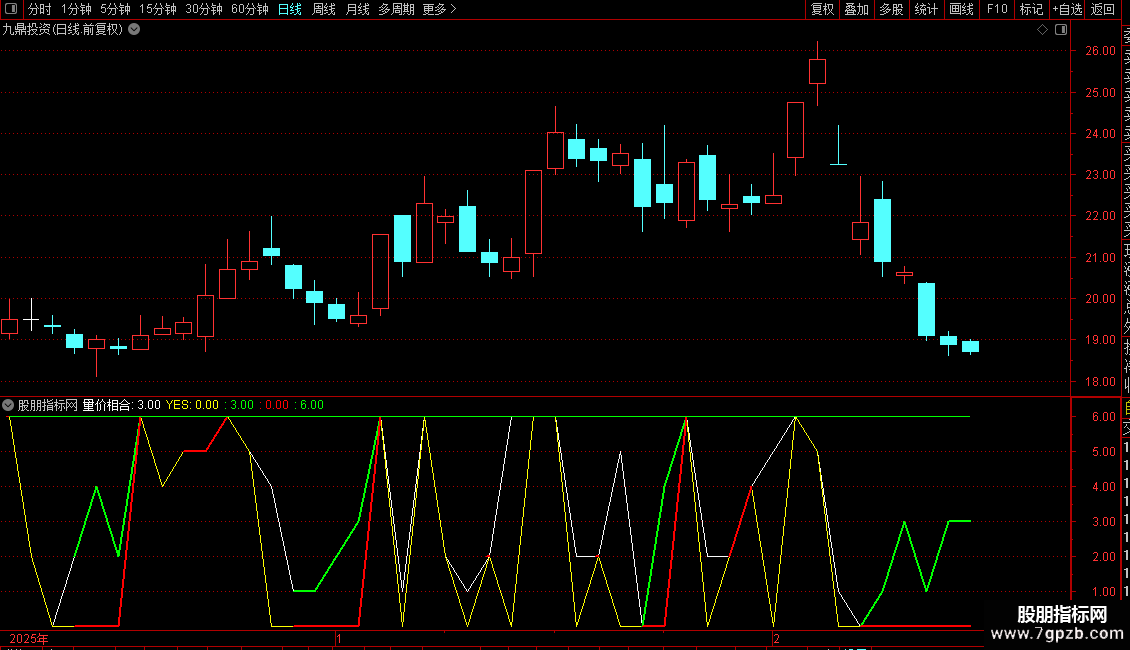Click the 返回 back button
The image size is (1130, 650).
(1103, 9)
